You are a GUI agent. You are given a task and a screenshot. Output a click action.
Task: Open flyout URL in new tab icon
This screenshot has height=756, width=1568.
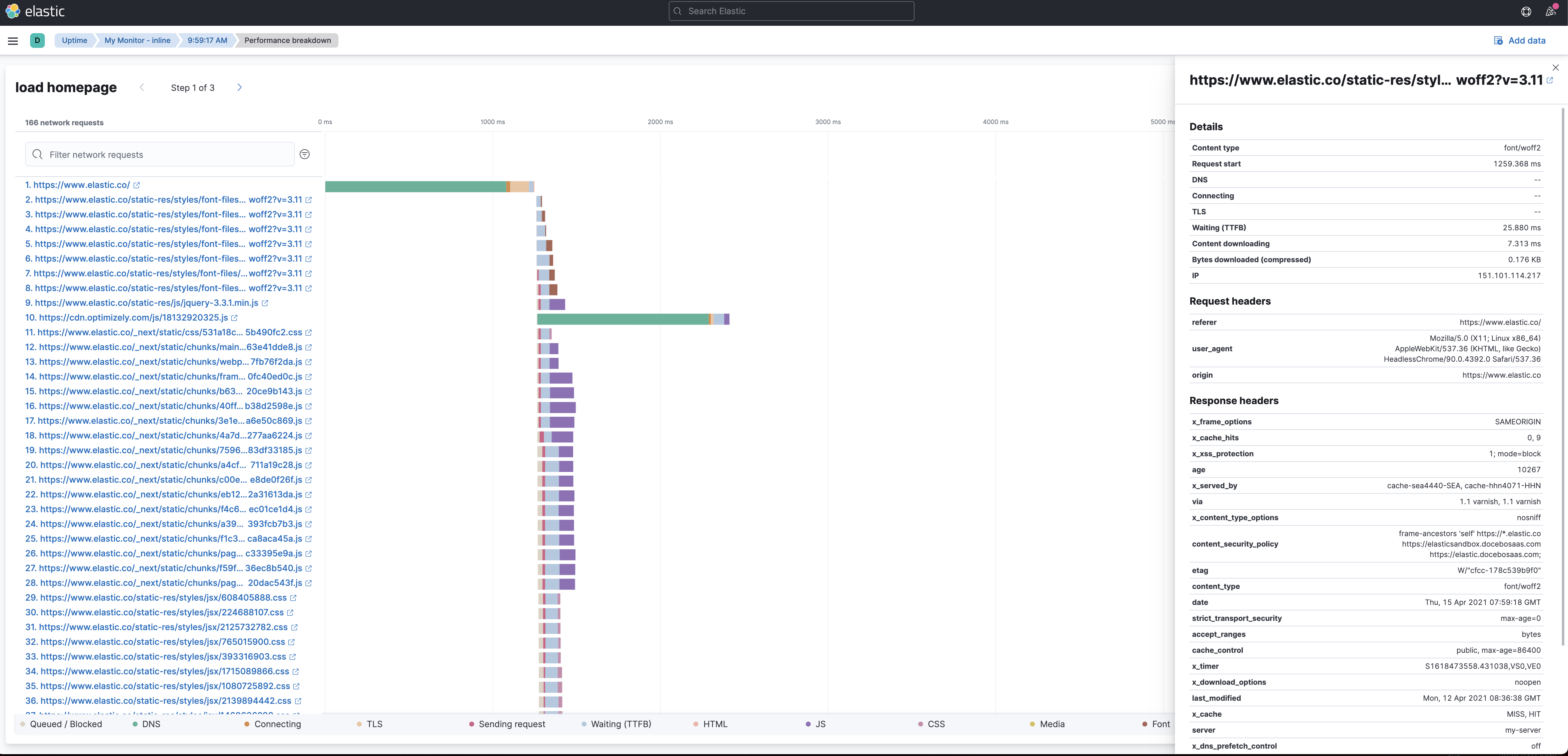click(1550, 80)
